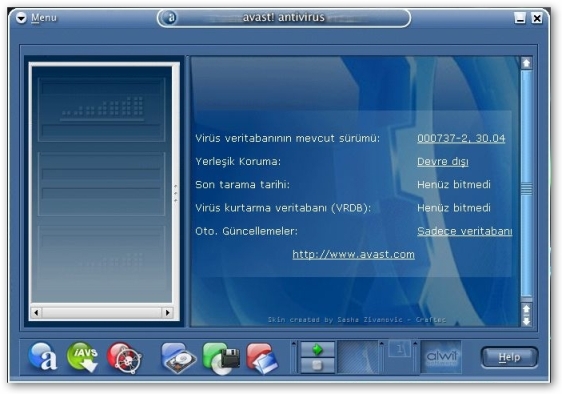Viewport: 562px width, 394px height.
Task: Click the 'Virüs kurtarma veritabanı (VRDB):' label
Action: [x=283, y=208]
